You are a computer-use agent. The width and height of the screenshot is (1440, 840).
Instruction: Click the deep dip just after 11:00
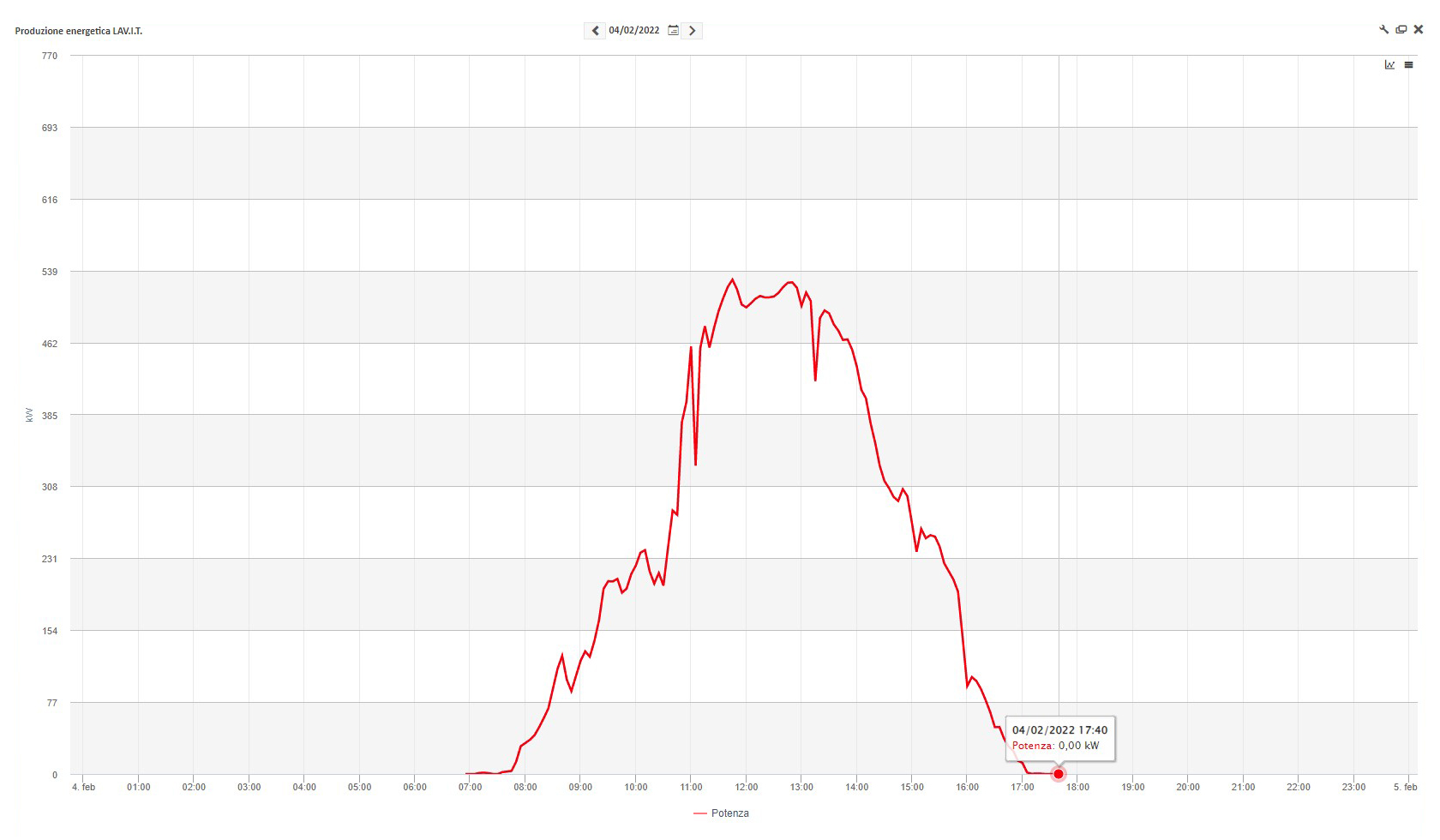coord(695,464)
